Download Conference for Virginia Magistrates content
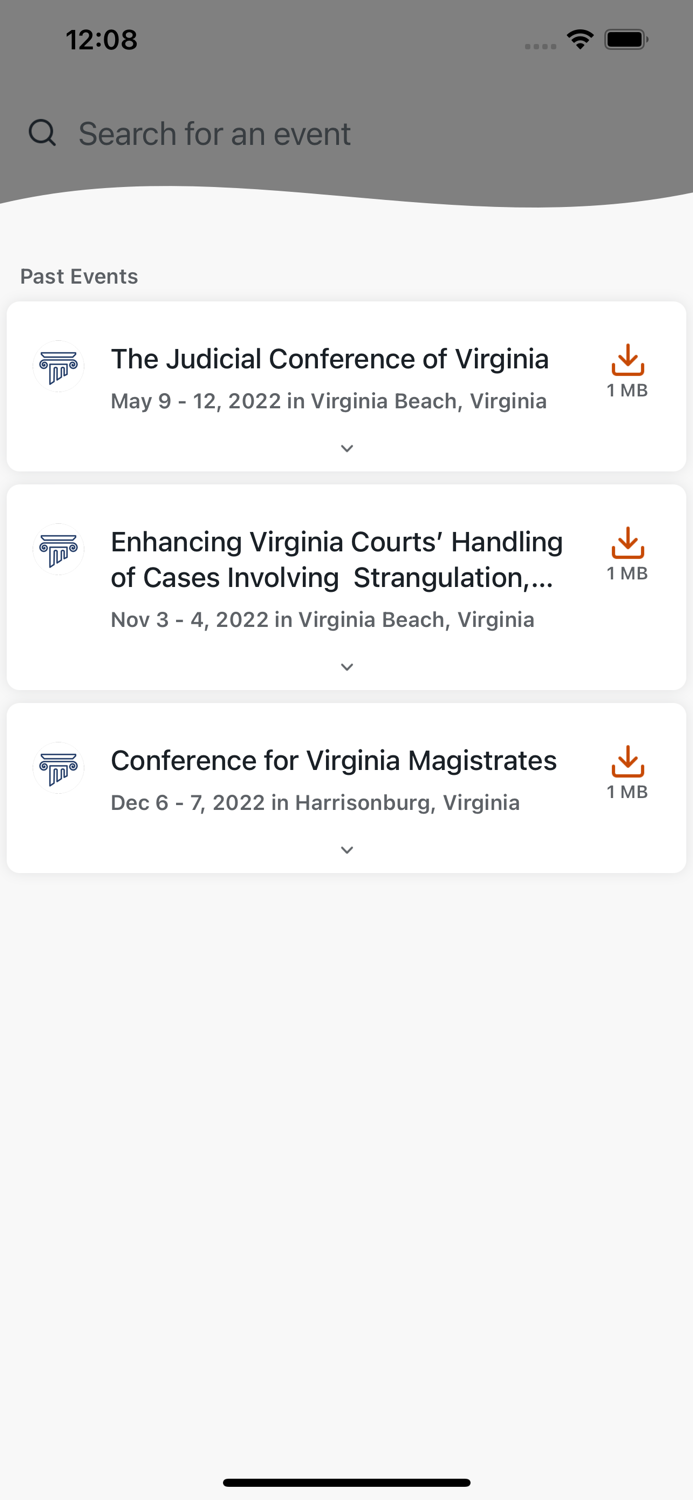This screenshot has width=693, height=1500. [627, 761]
